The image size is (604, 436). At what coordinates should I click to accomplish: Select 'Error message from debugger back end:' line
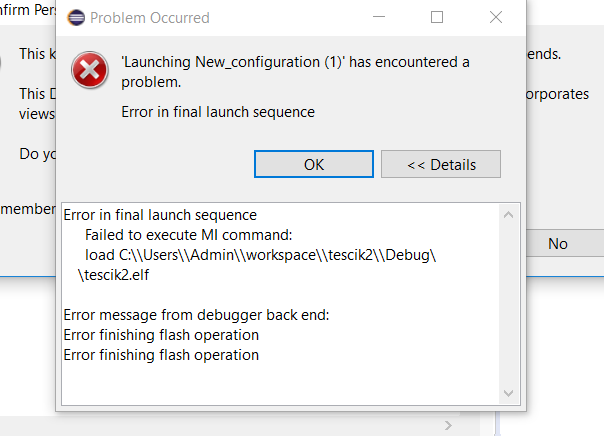coord(196,315)
